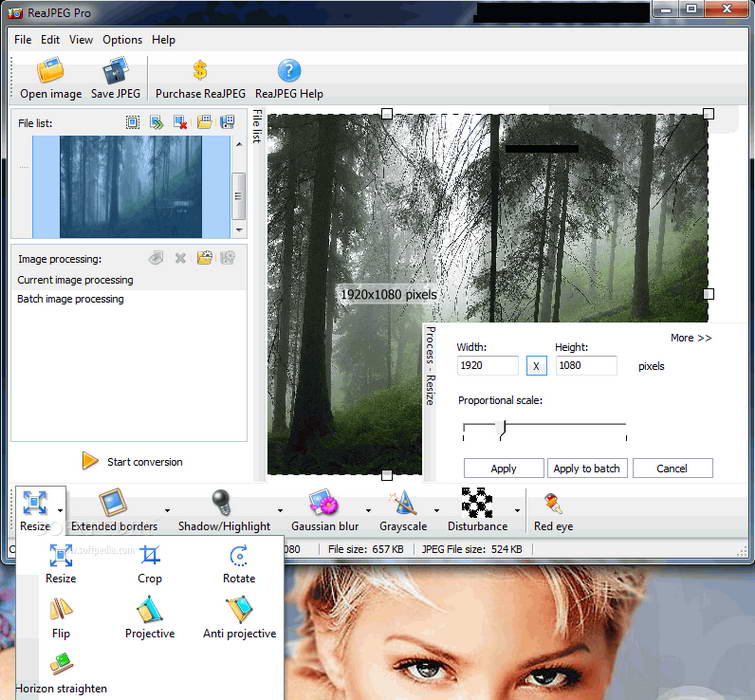The image size is (755, 700).
Task: Select the Grayscale tool
Action: pyautogui.click(x=403, y=510)
